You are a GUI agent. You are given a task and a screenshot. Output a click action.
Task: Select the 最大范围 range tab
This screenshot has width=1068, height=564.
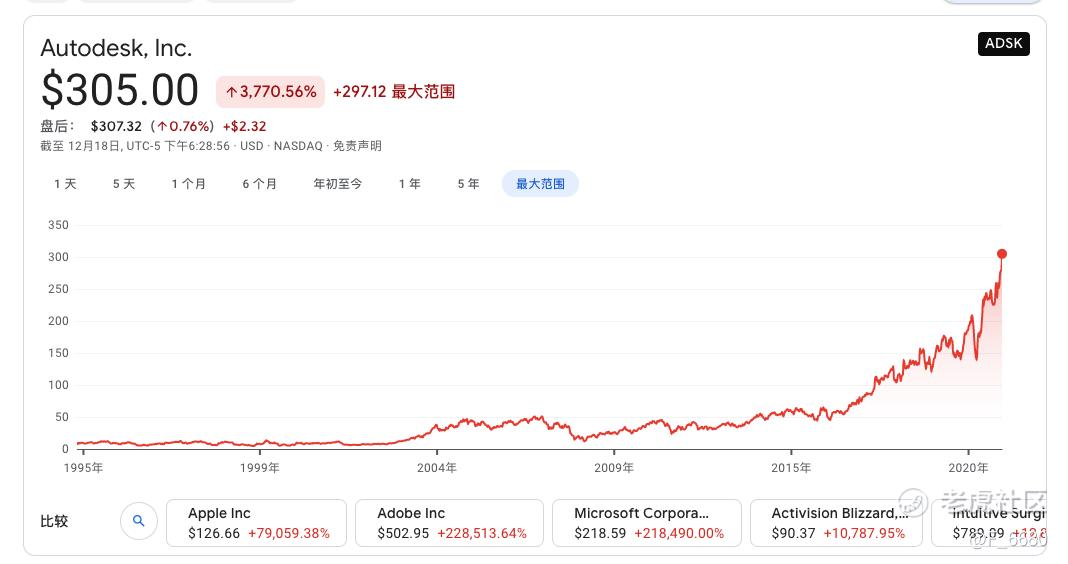click(x=540, y=184)
